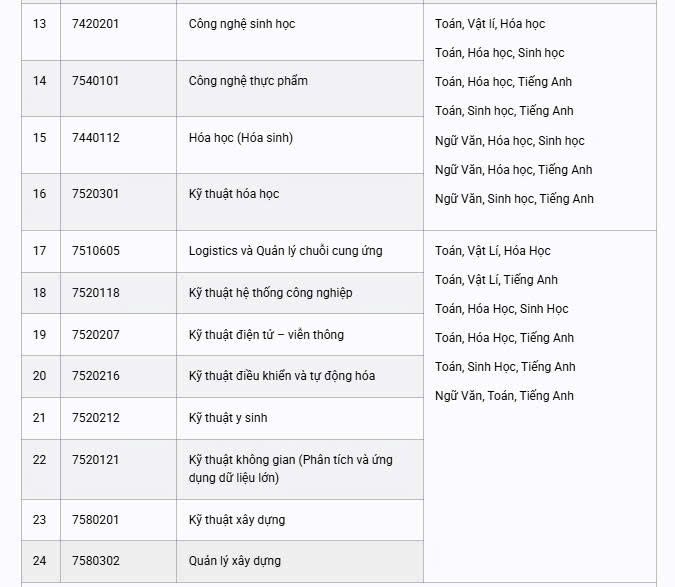
Task: Select Kỹ thuật điều khiển và tự động hóa
Action: coord(282,376)
